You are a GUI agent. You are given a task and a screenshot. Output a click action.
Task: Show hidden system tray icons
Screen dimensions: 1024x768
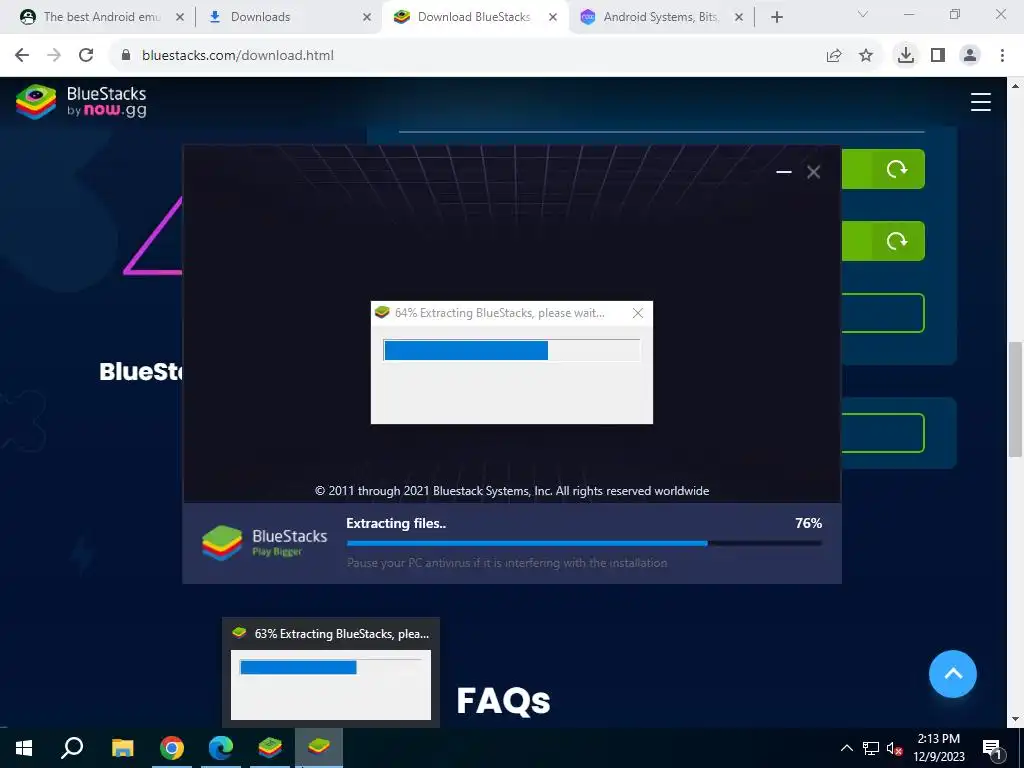[846, 748]
